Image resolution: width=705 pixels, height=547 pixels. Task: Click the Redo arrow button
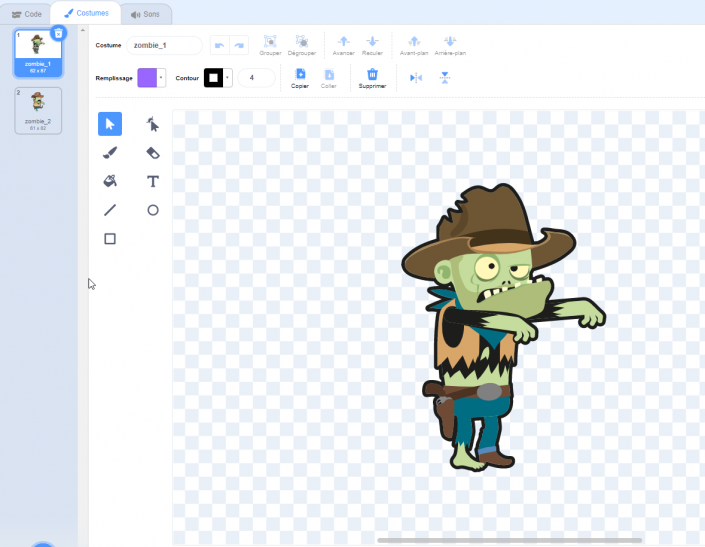[239, 45]
